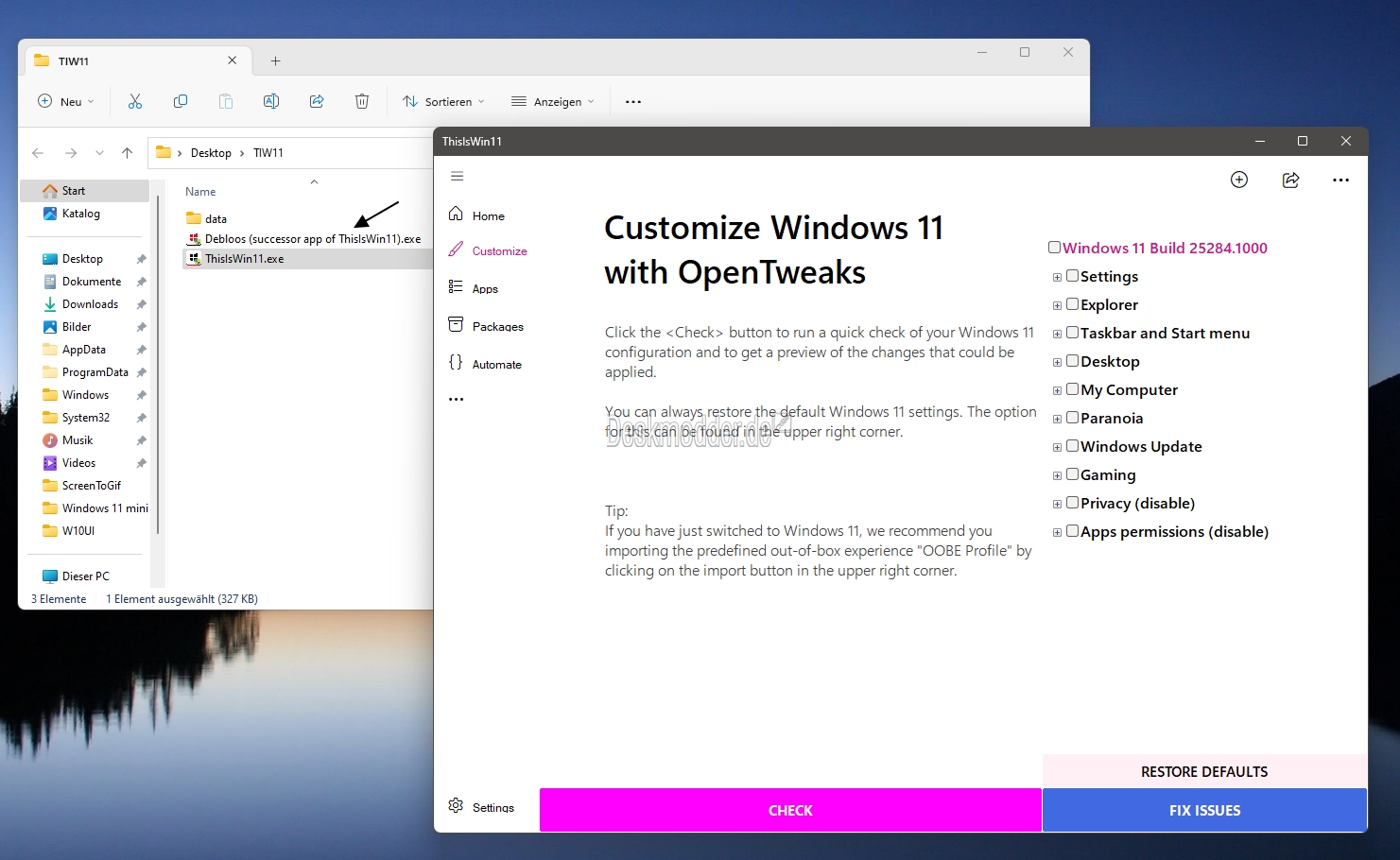Expand the Privacy (disable) tree node

(x=1057, y=504)
